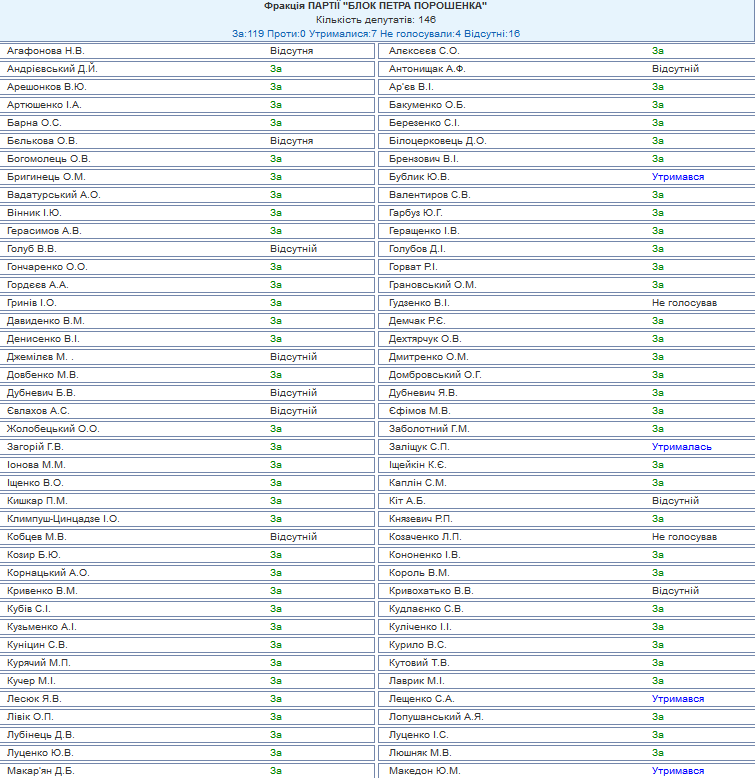Click 'Не голосував' for Козаченко Л.П.
The height and width of the screenshot is (778, 755).
click(x=684, y=537)
